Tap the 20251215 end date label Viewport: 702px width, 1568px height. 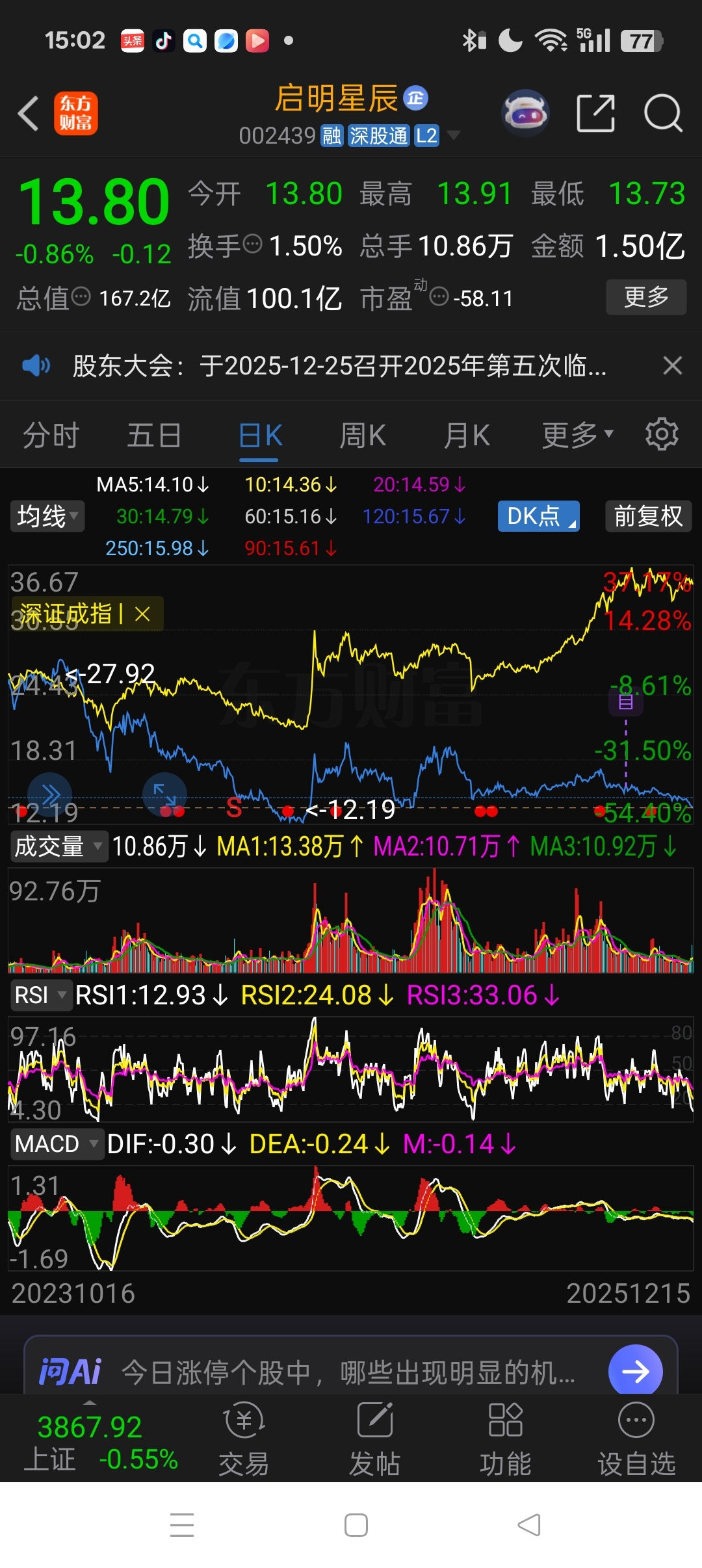(628, 1294)
